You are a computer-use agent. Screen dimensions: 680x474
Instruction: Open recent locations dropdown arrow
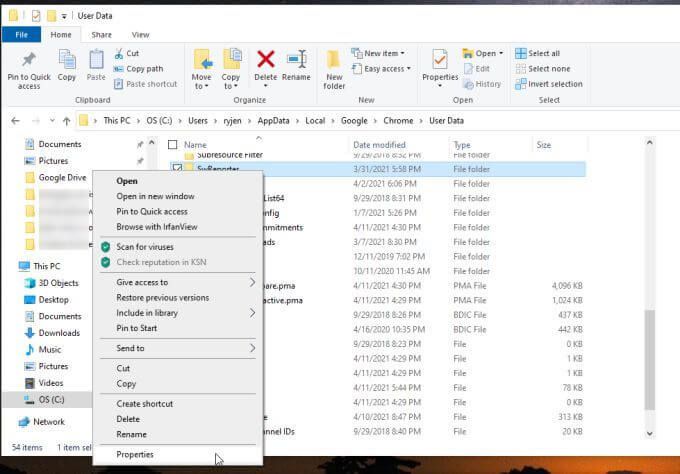52,121
